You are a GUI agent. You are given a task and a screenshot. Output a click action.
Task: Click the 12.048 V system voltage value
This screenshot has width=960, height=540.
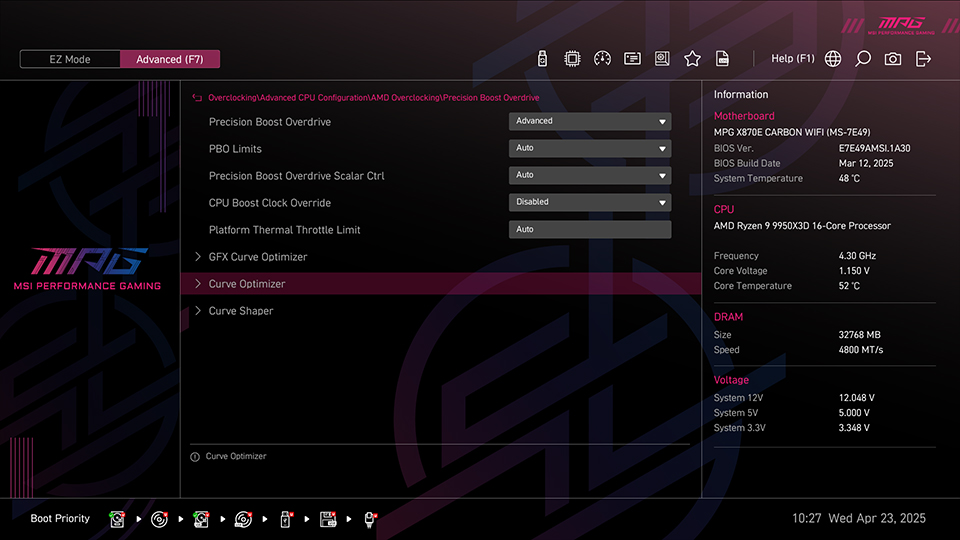(x=857, y=398)
